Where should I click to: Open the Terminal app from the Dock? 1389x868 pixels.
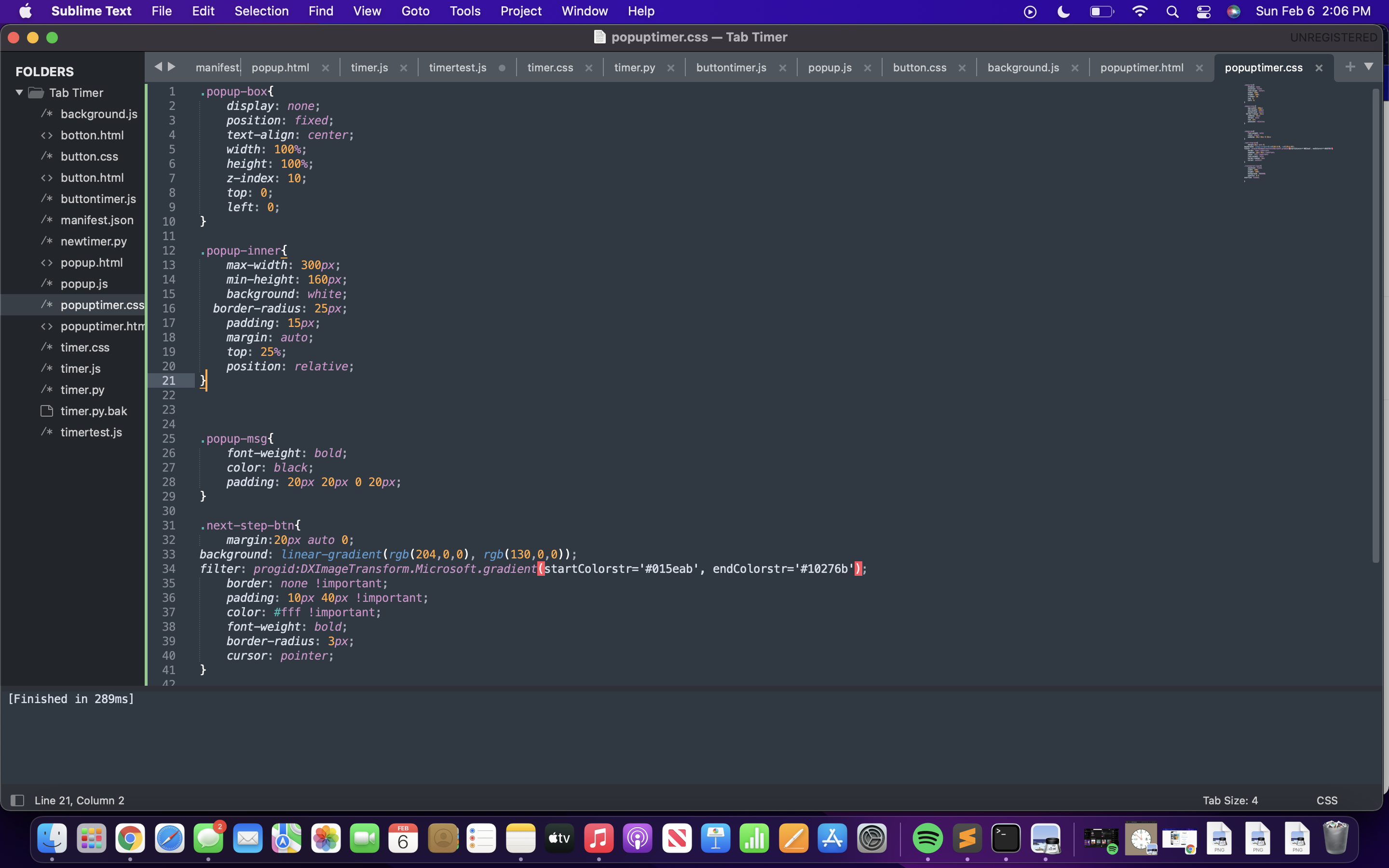click(1006, 838)
